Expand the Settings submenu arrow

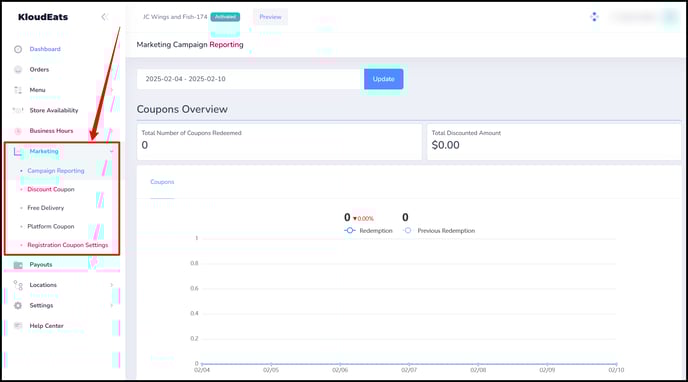pyautogui.click(x=111, y=306)
